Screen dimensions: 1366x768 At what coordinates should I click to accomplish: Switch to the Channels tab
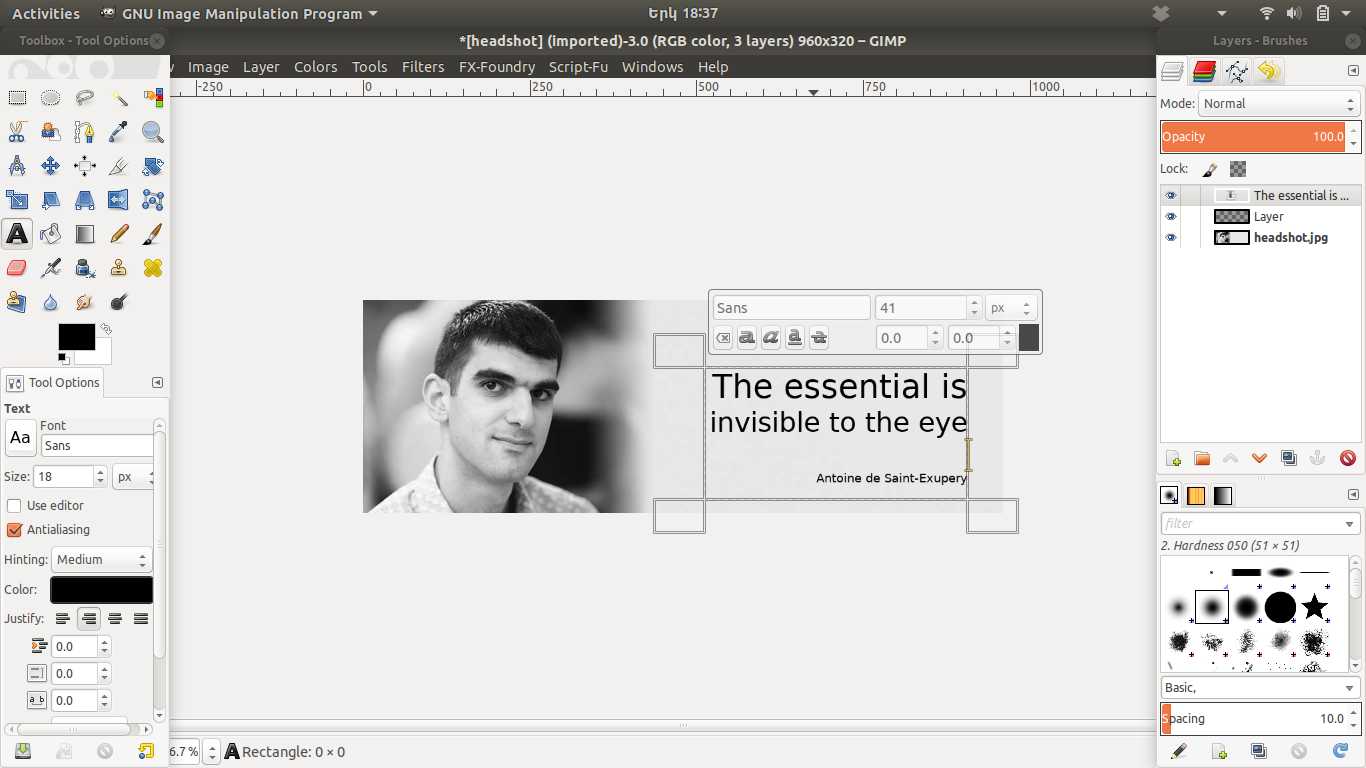click(1204, 71)
